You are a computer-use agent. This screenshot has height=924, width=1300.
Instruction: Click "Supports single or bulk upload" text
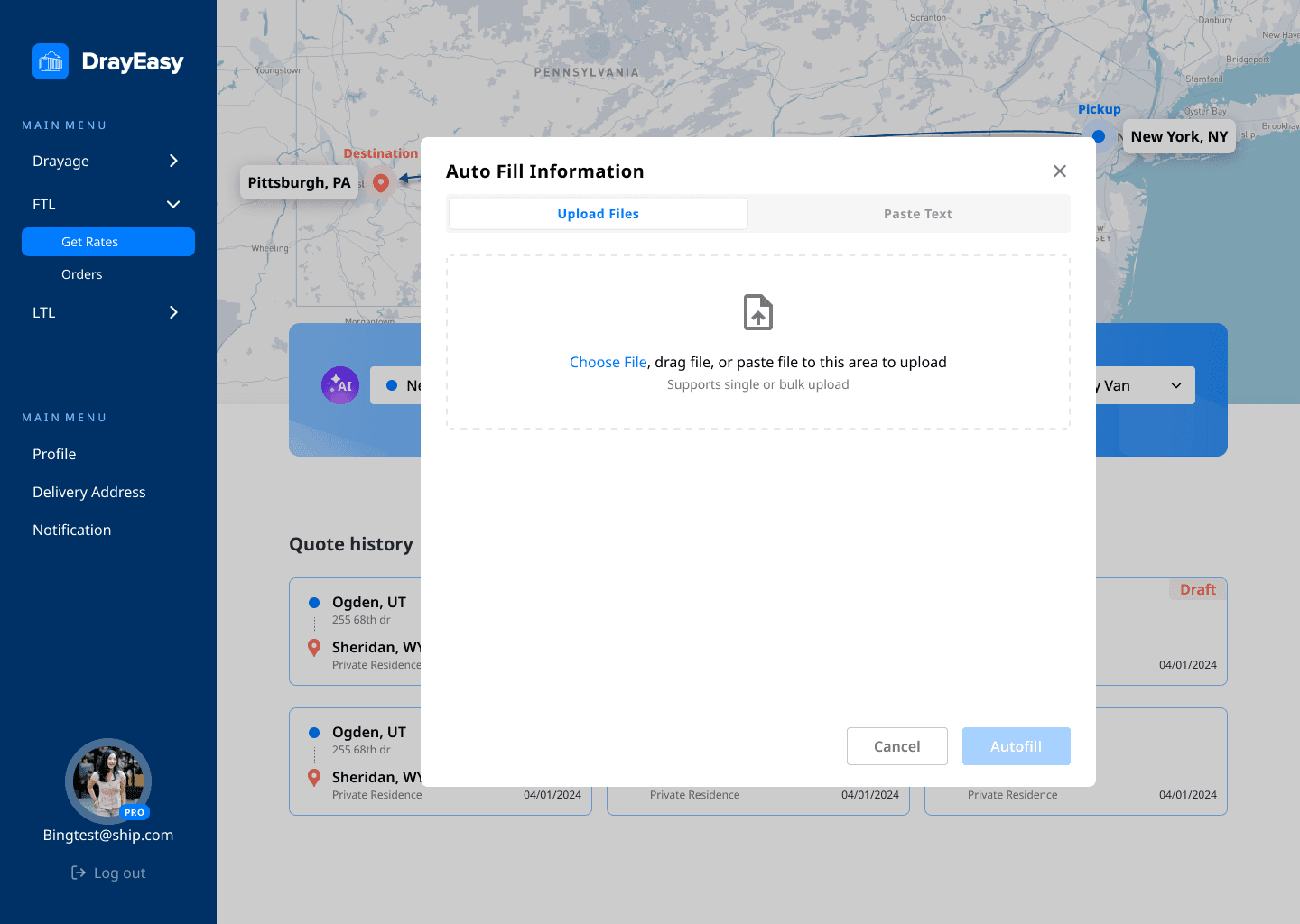pyautogui.click(x=758, y=384)
